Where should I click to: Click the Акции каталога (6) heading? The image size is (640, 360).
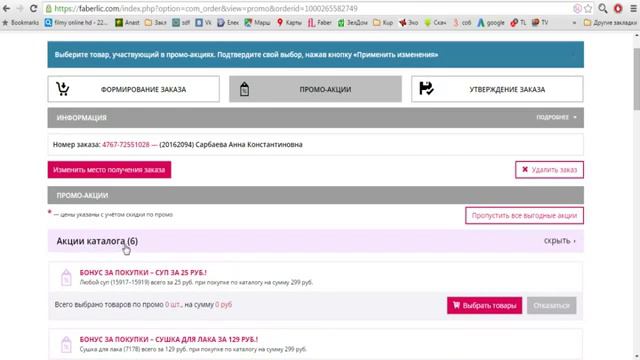pos(97,241)
